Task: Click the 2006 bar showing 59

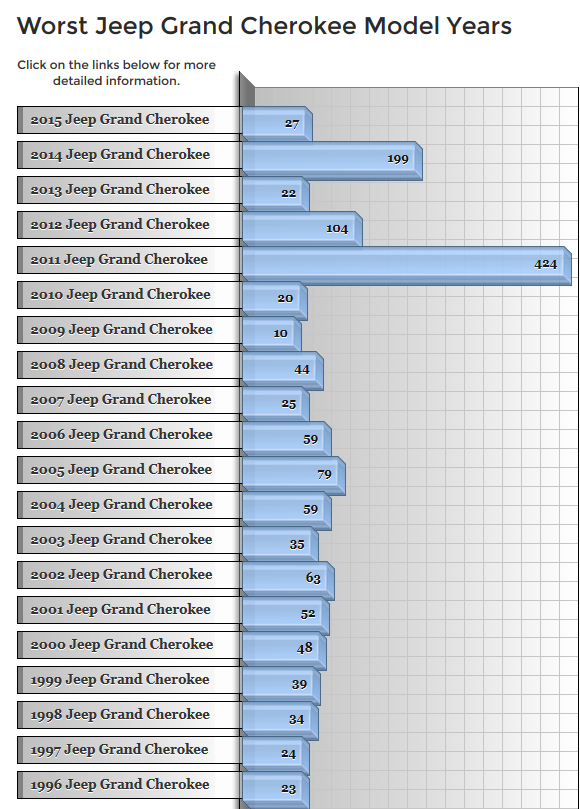Action: pos(287,439)
